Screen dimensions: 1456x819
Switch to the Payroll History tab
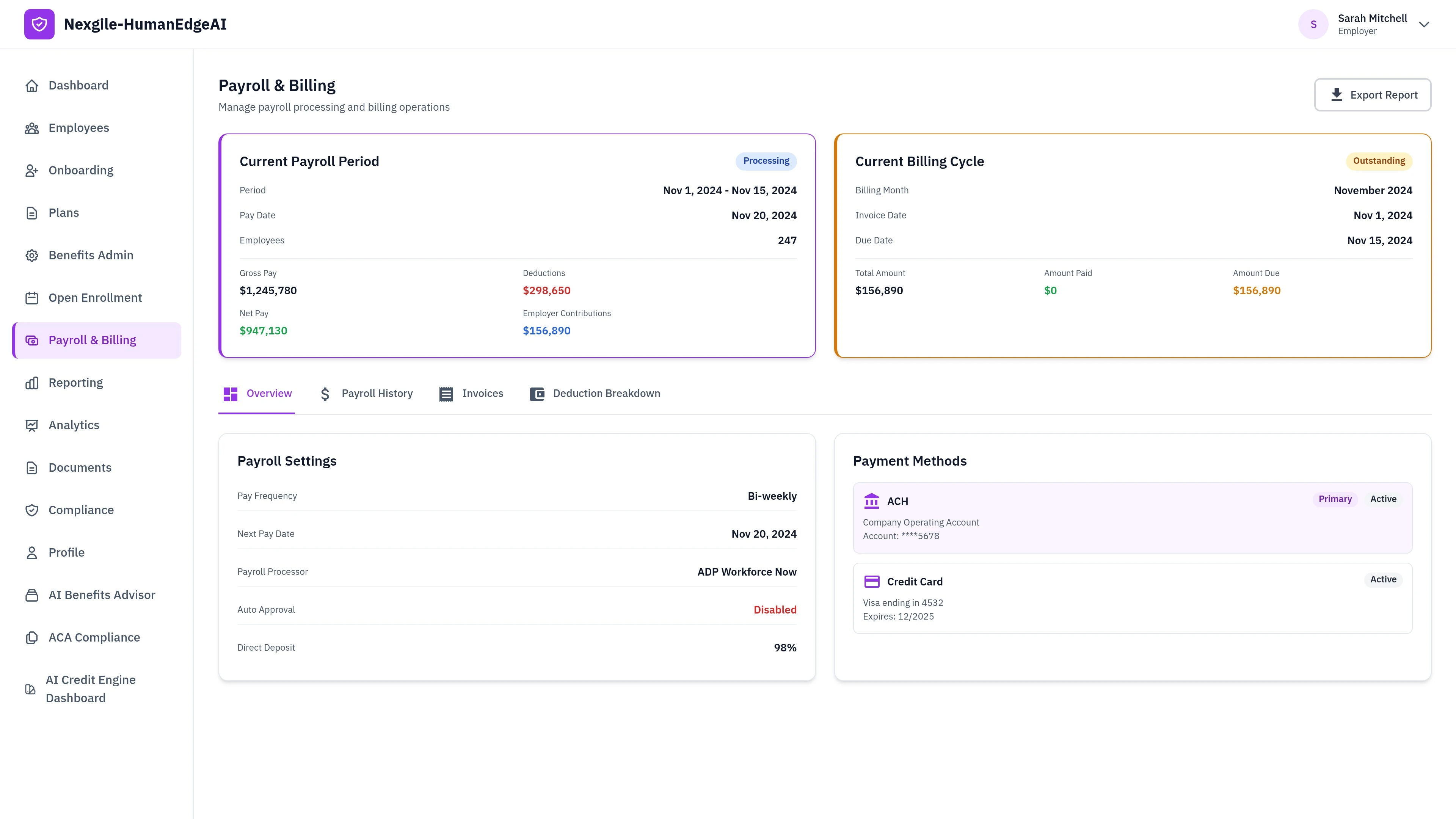[377, 394]
